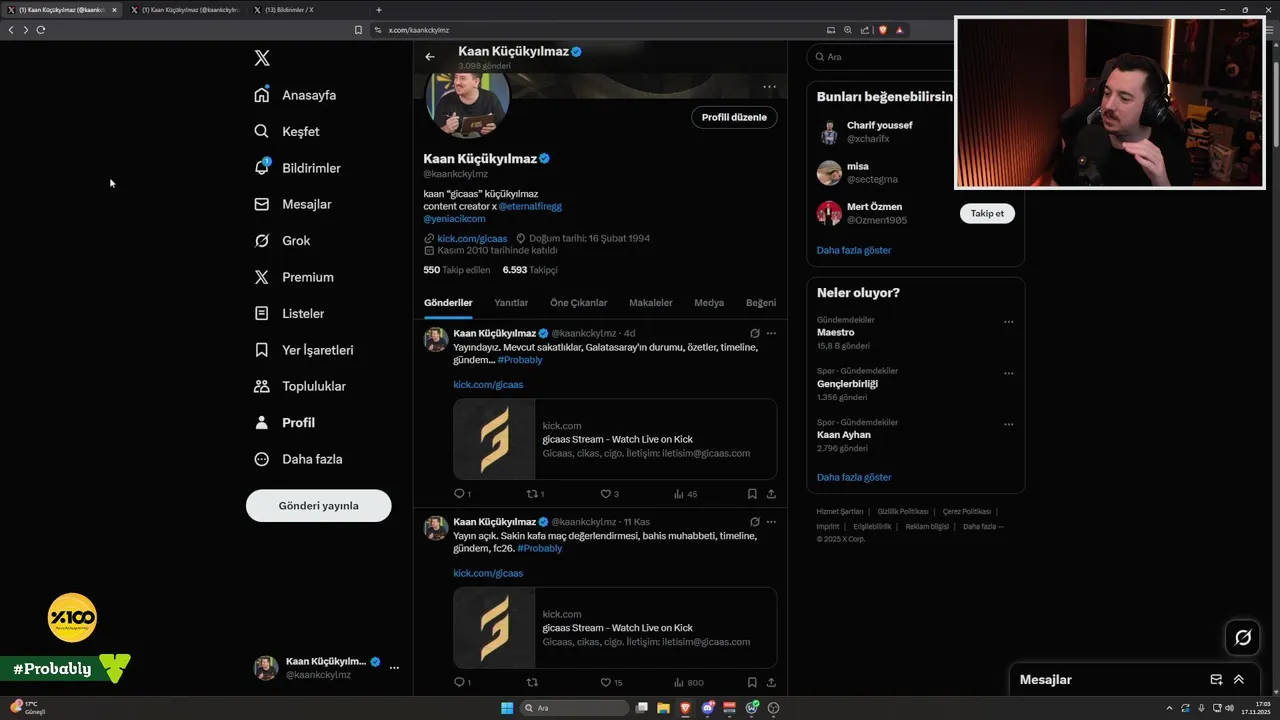Reload the page in browser toolbar
The height and width of the screenshot is (720, 1280).
[x=41, y=30]
